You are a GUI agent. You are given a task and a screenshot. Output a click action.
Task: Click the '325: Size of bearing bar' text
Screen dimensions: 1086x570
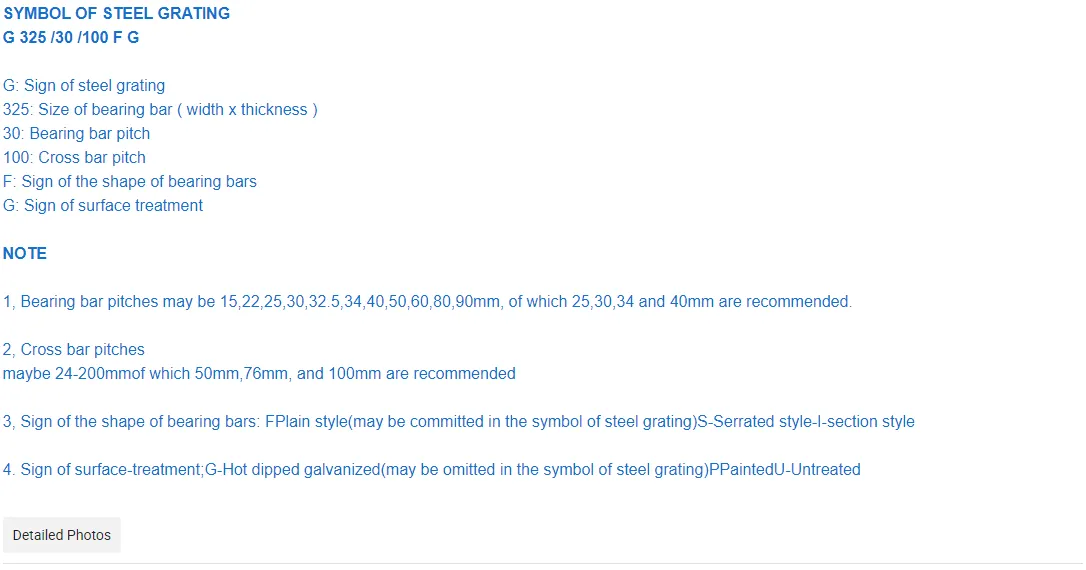pyautogui.click(x=88, y=110)
